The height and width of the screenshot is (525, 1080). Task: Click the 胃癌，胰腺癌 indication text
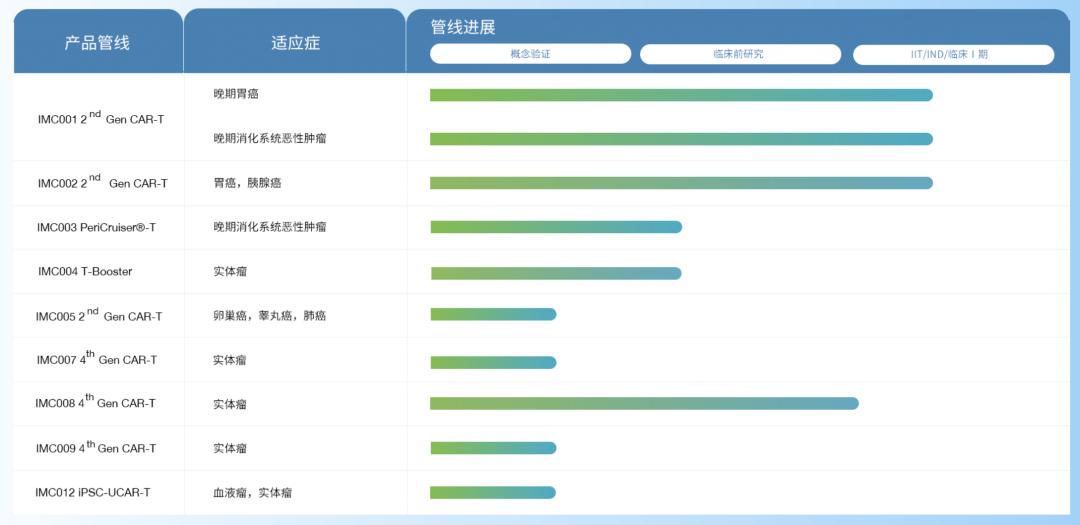pos(247,183)
